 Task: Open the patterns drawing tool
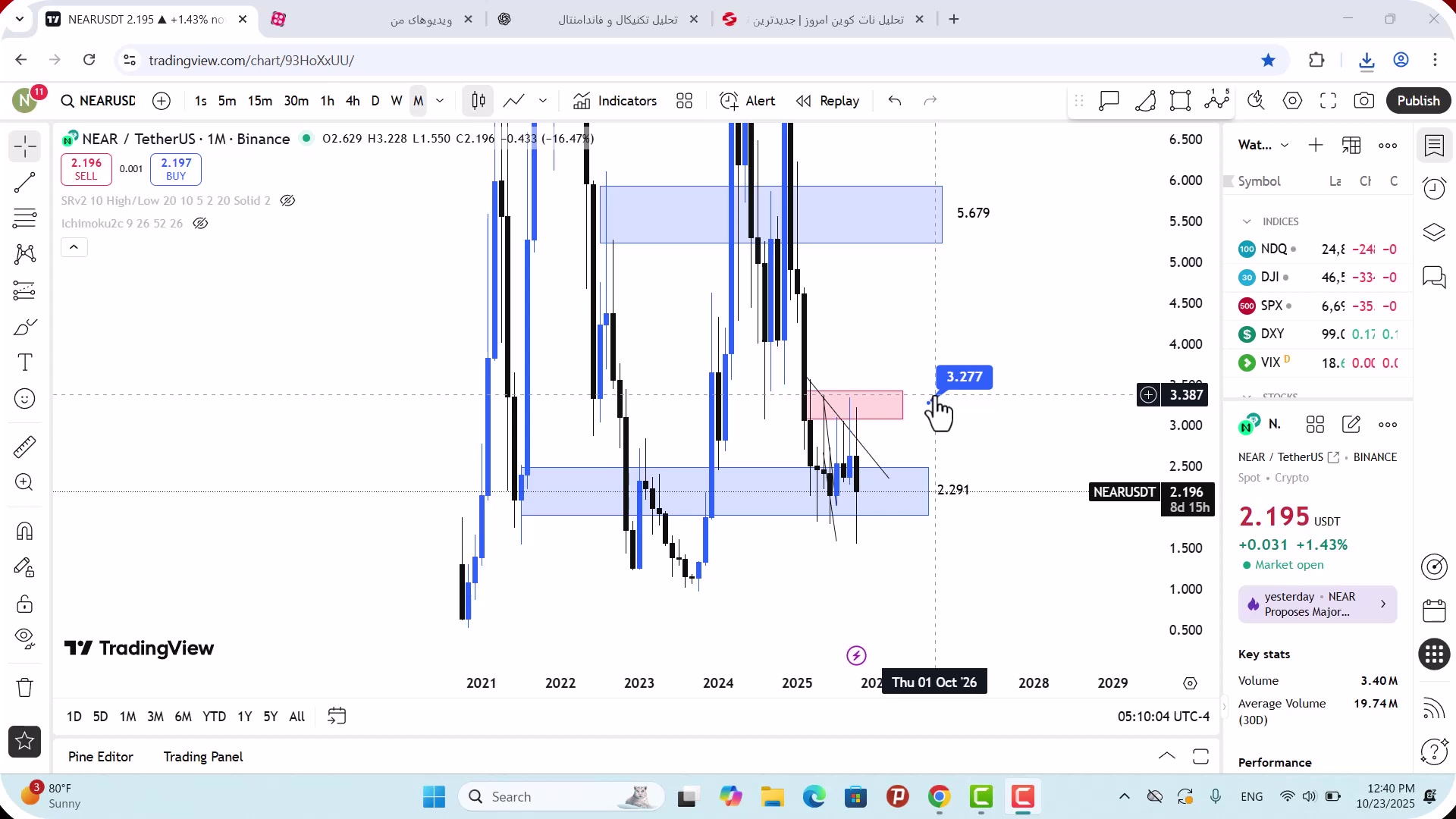[x=25, y=254]
